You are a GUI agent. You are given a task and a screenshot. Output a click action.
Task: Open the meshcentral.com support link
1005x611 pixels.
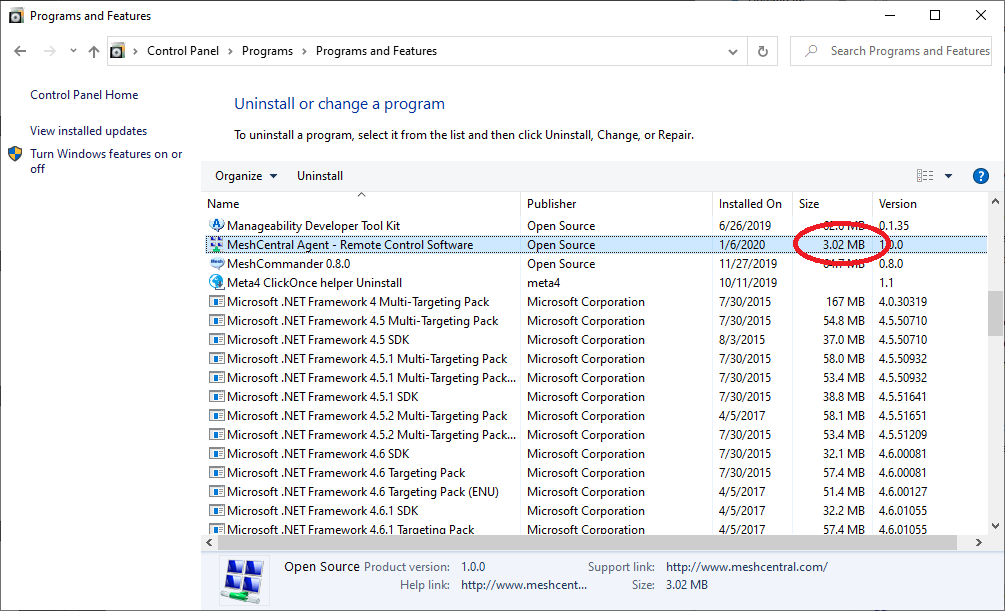pyautogui.click(x=747, y=567)
